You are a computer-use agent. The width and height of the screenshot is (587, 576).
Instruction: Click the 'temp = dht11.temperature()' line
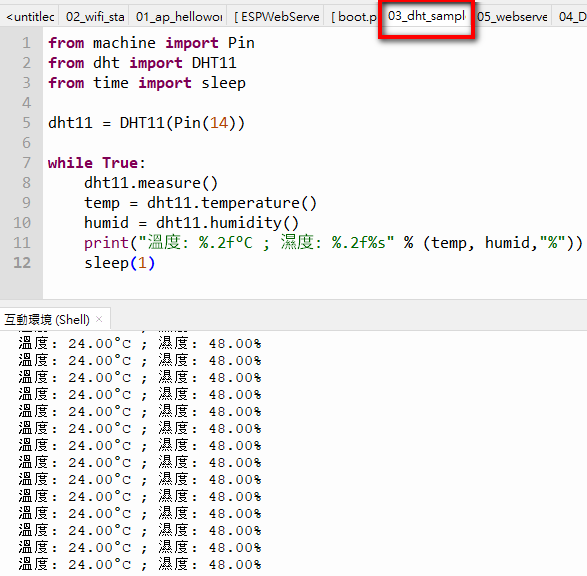click(201, 203)
